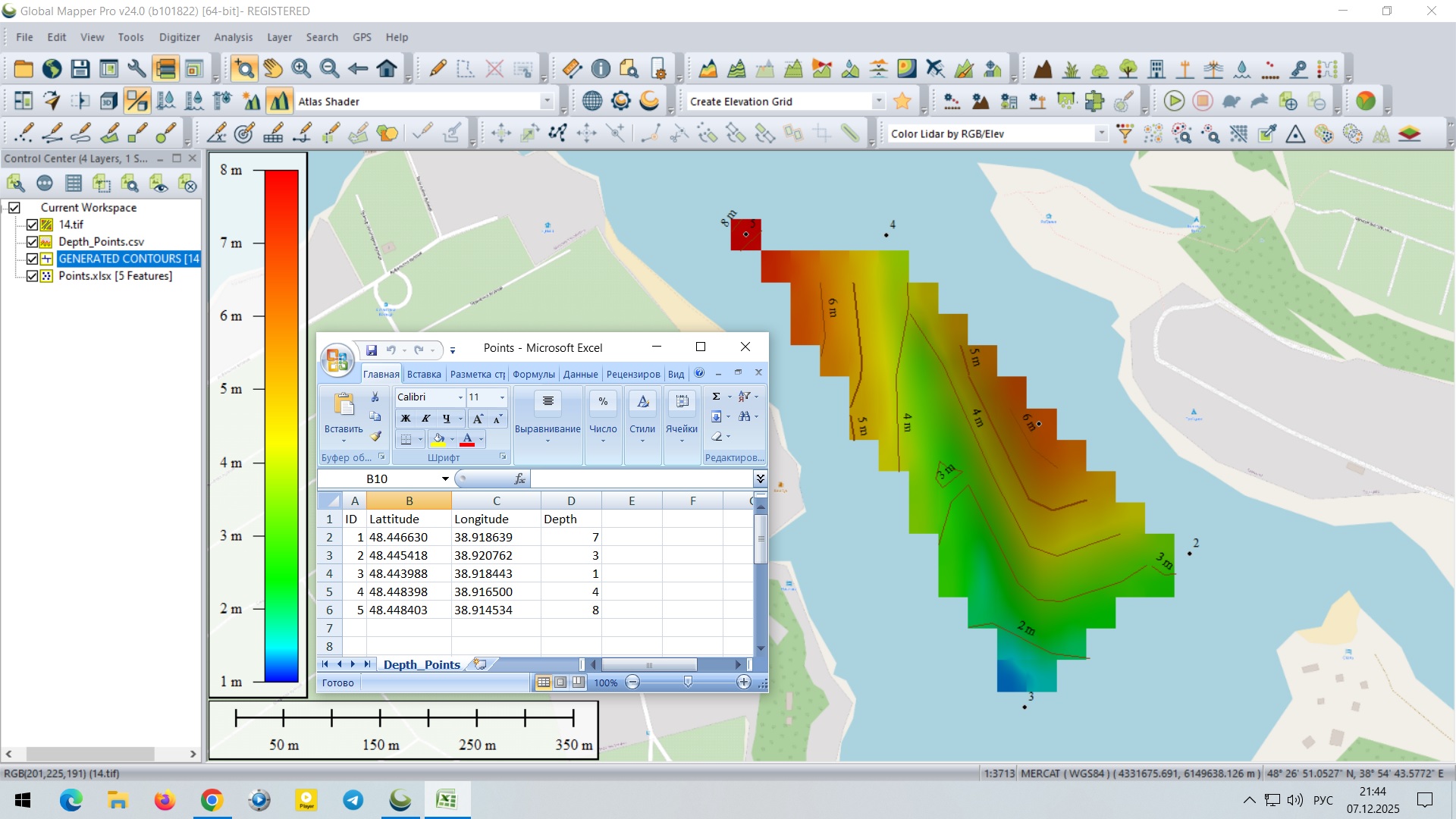Hide the 14.tif layer checkbox
Image resolution: width=1456 pixels, height=819 pixels.
click(32, 224)
